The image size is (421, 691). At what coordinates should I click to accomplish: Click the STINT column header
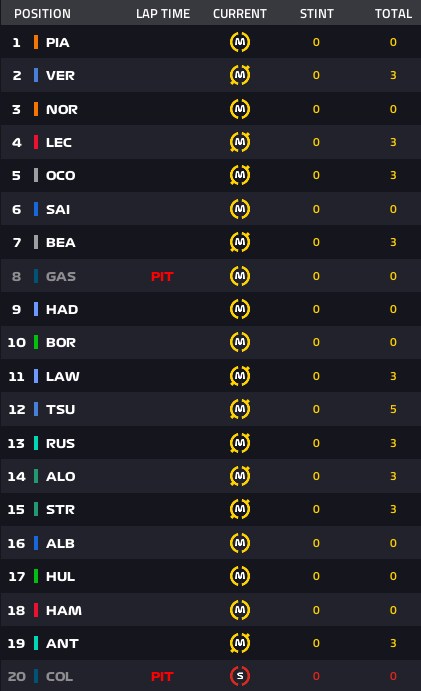(x=317, y=14)
